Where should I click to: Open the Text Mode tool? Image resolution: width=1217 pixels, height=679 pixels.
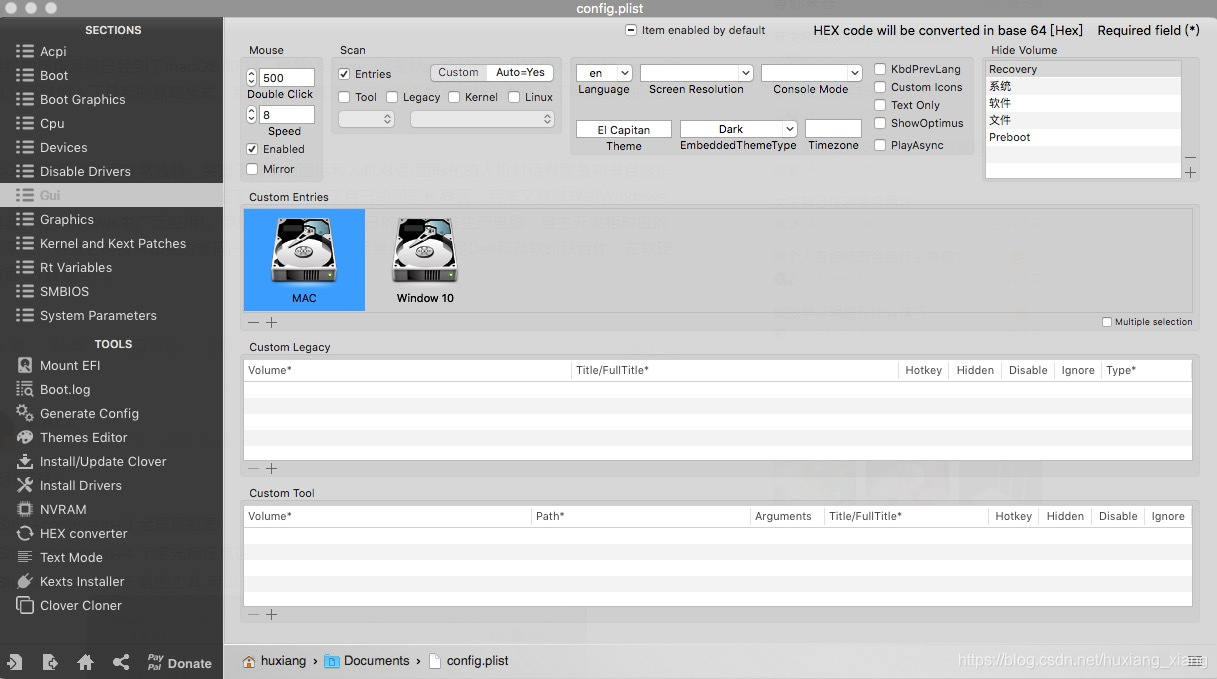click(x=71, y=557)
